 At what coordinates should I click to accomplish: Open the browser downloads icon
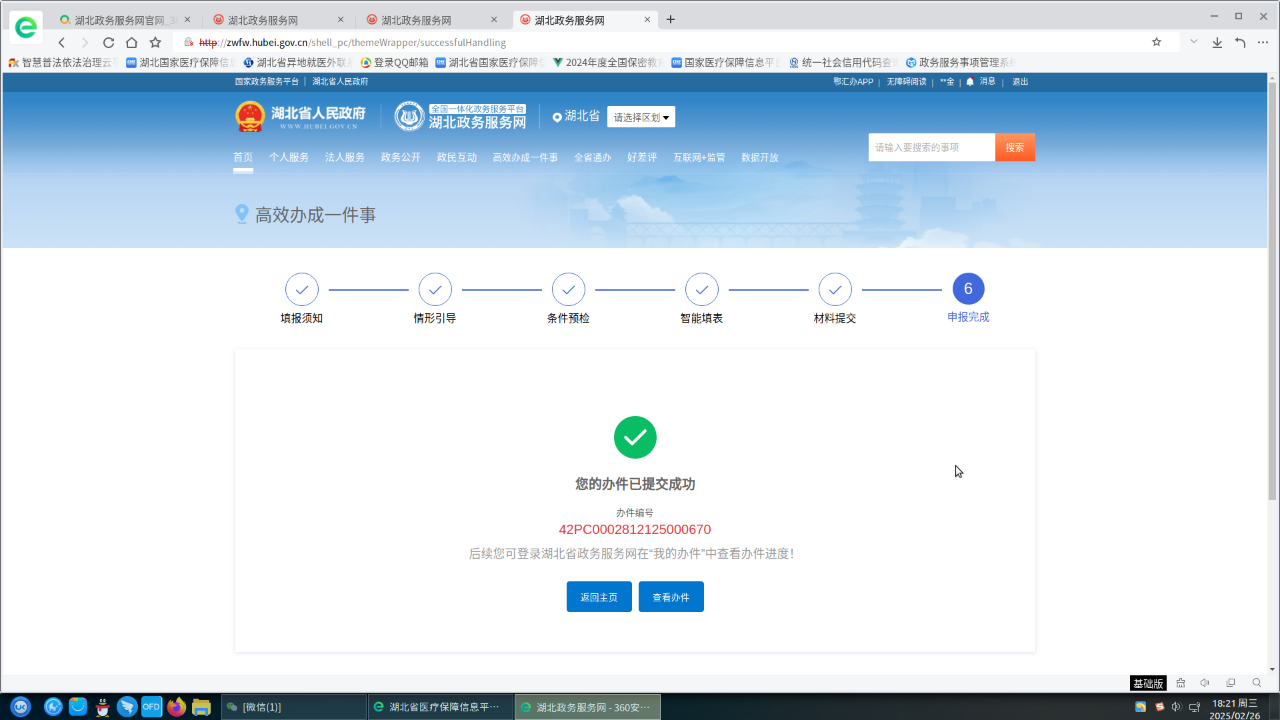click(x=1217, y=42)
